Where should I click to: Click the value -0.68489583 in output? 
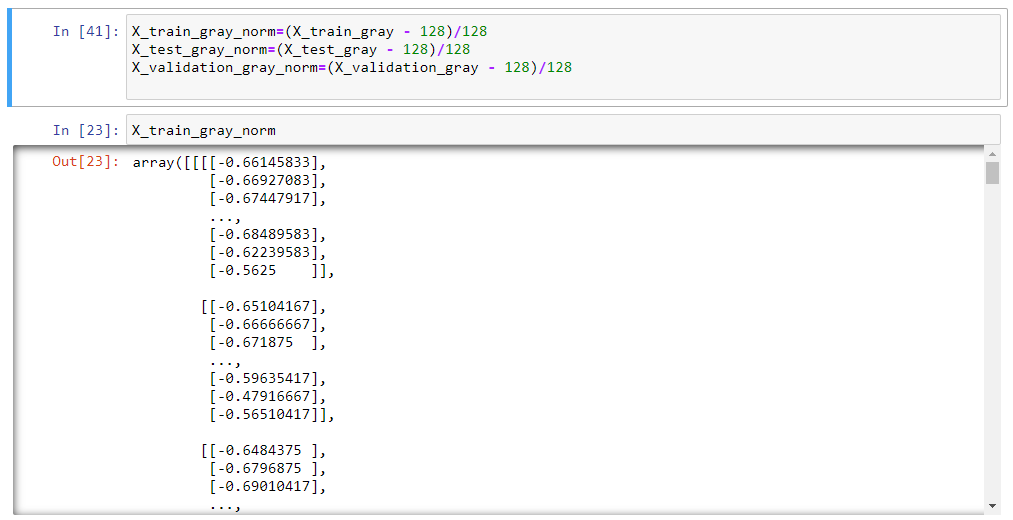(264, 234)
